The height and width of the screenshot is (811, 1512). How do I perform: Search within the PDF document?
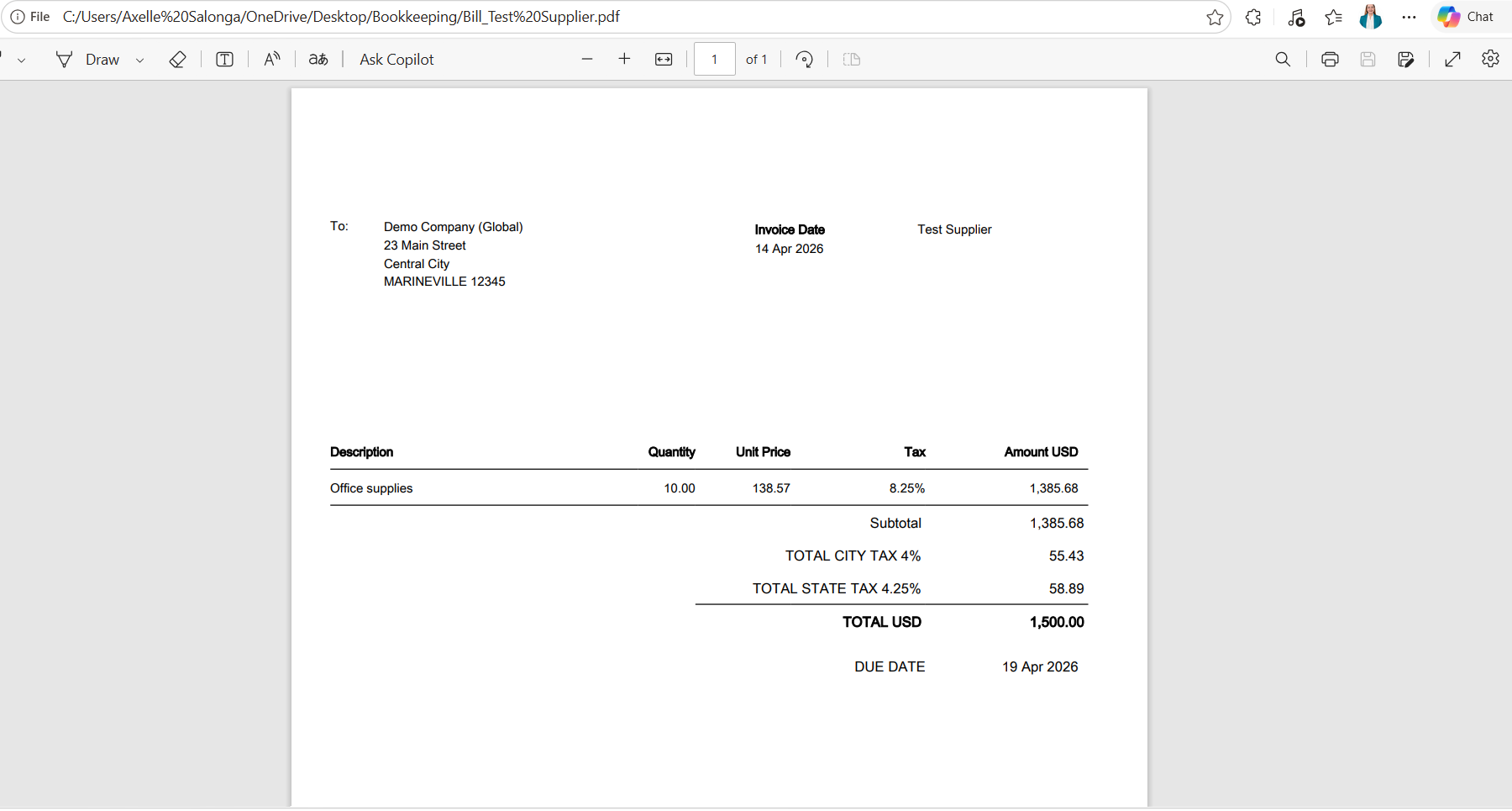pyautogui.click(x=1283, y=60)
